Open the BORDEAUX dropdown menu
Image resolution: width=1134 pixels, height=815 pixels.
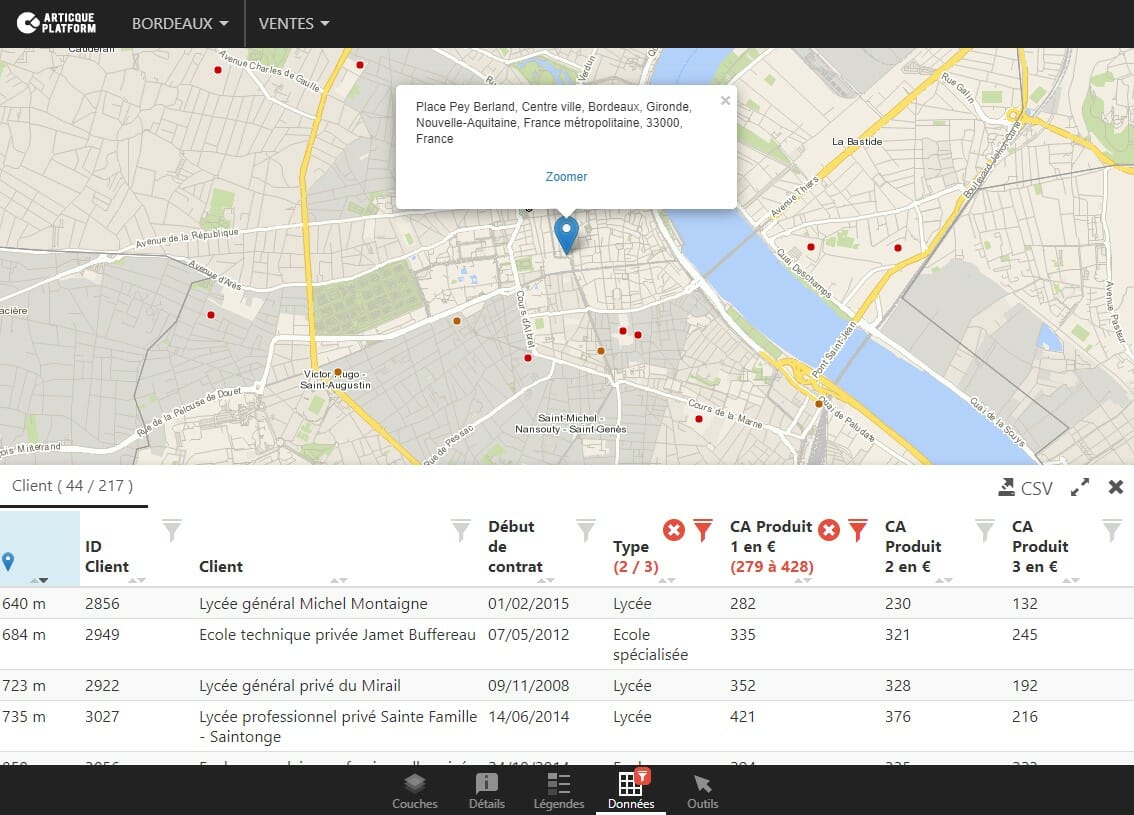(180, 24)
